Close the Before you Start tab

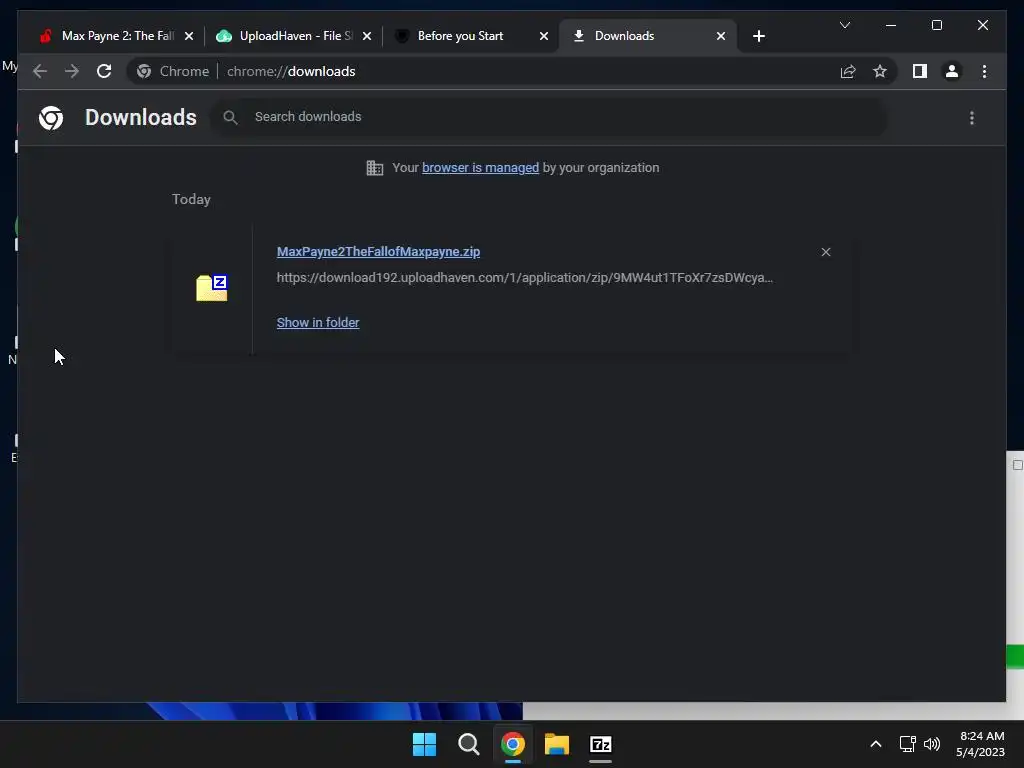pyautogui.click(x=544, y=36)
